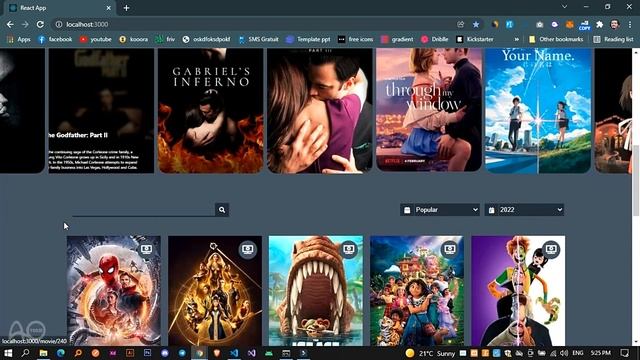Image resolution: width=640 pixels, height=360 pixels.
Task: Open the volume control in system tray
Action: [564, 353]
